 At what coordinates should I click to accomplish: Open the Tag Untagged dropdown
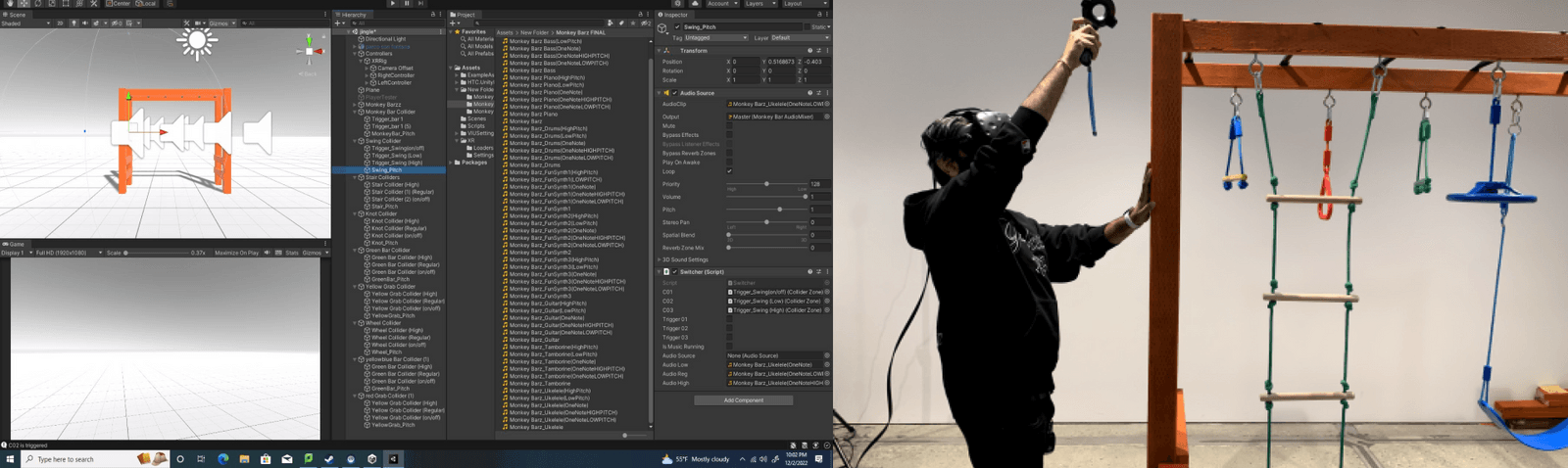715,38
